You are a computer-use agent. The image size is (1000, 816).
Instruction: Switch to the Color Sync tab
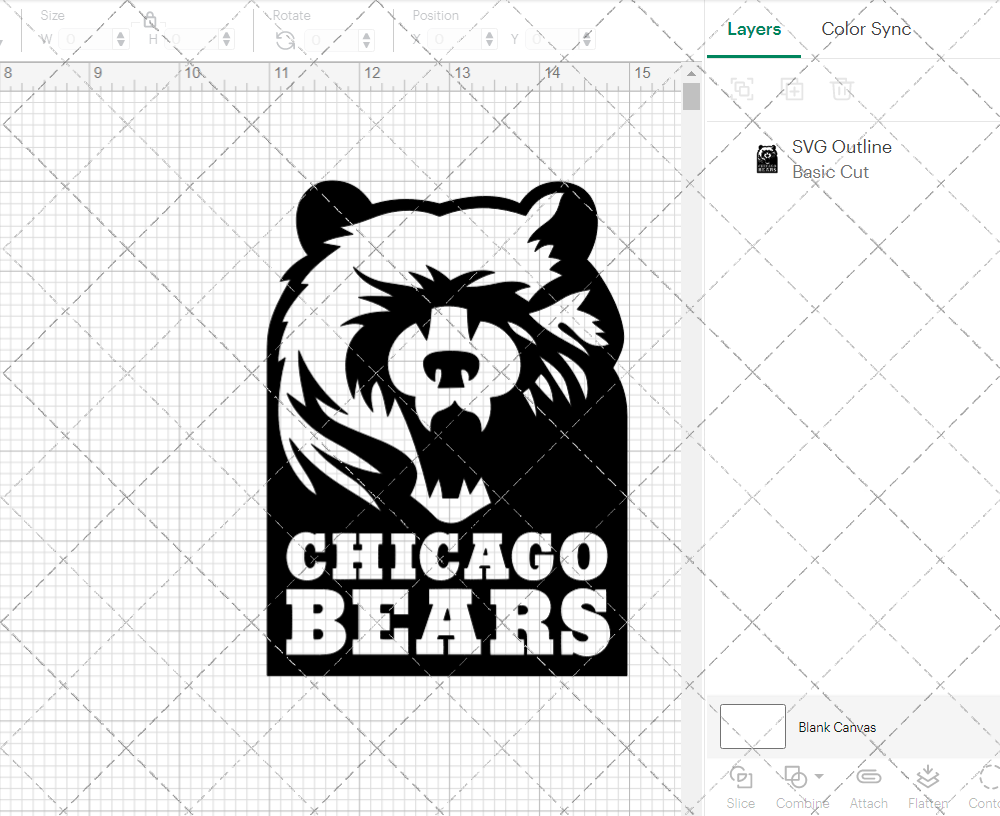click(865, 29)
